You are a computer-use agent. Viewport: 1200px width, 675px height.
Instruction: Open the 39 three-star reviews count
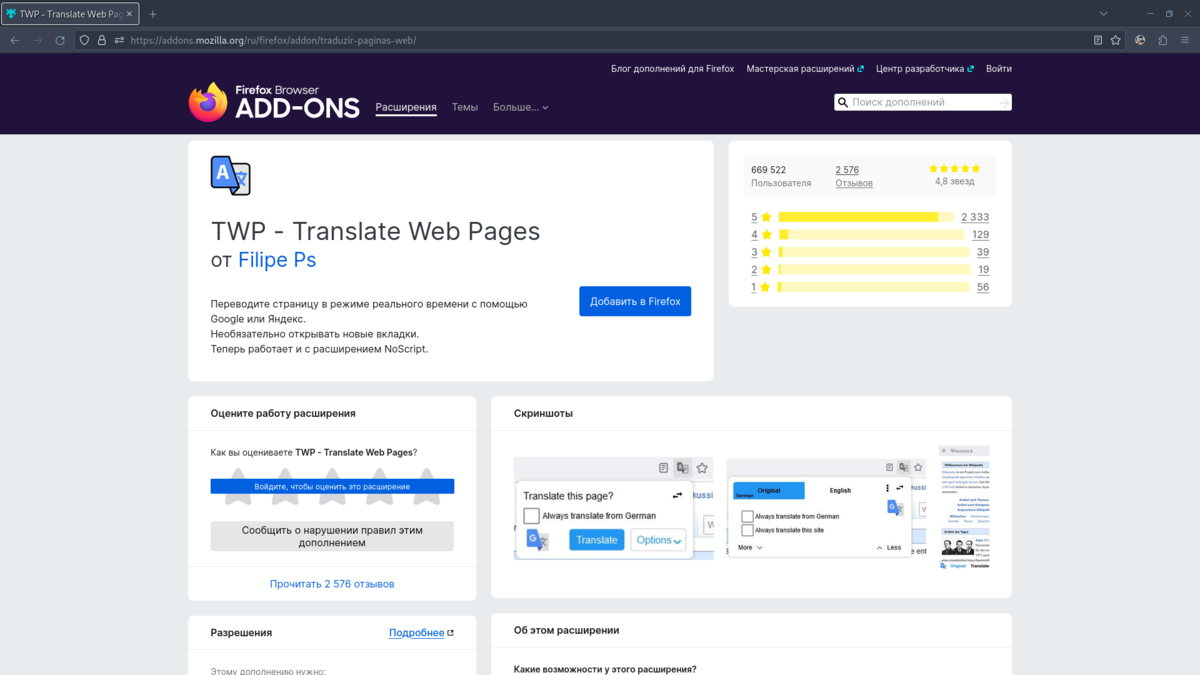point(983,252)
